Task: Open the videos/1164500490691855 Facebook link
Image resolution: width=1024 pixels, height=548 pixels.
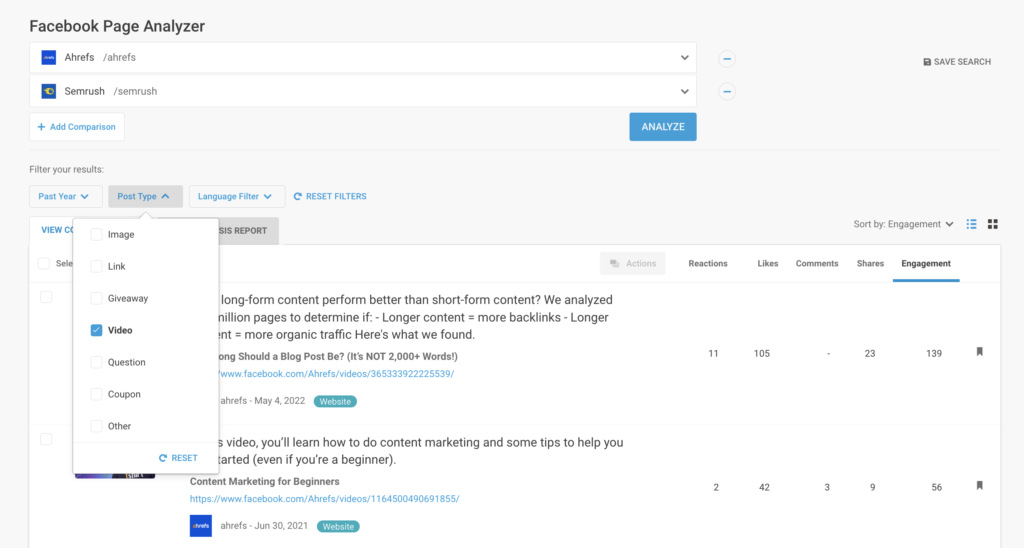Action: pos(325,499)
